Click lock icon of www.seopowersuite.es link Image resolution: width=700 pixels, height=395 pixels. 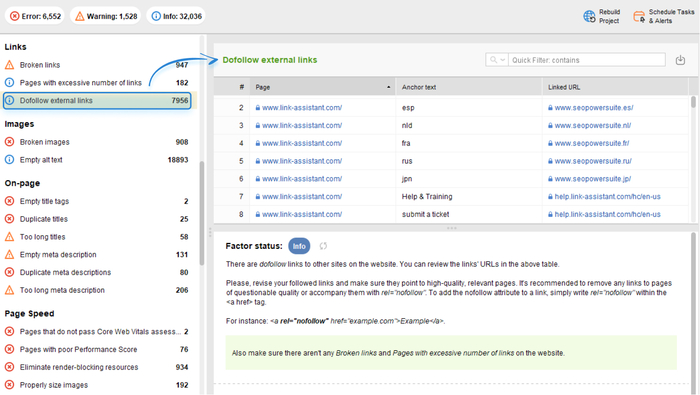tap(550, 108)
